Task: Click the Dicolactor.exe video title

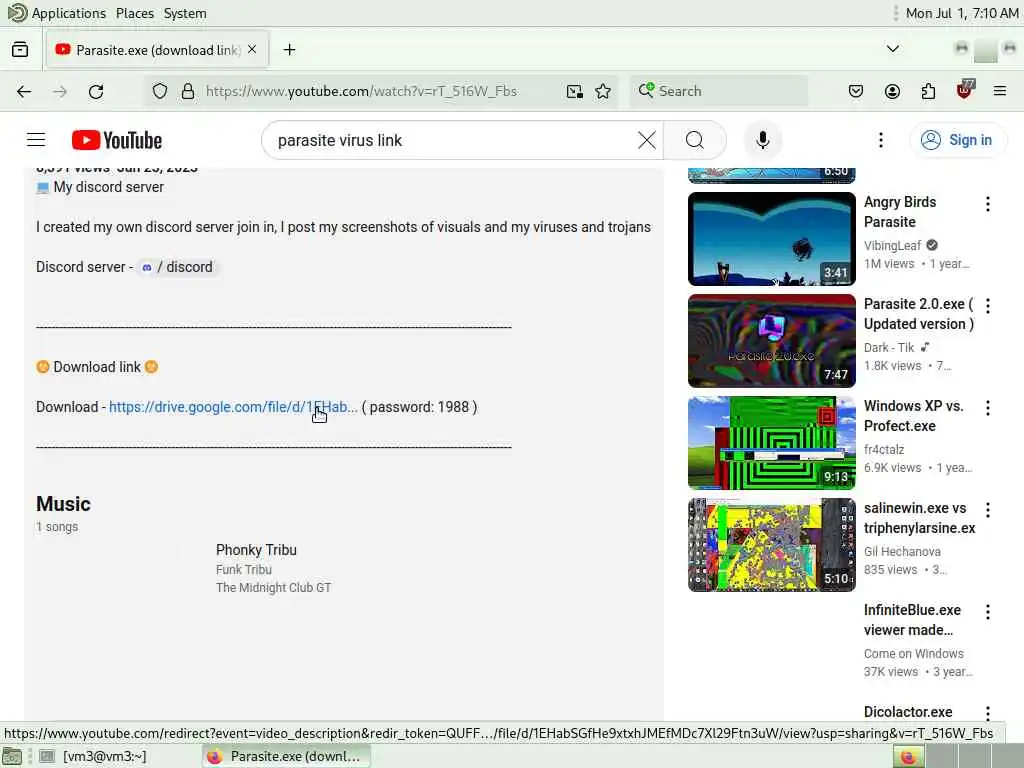Action: click(908, 712)
